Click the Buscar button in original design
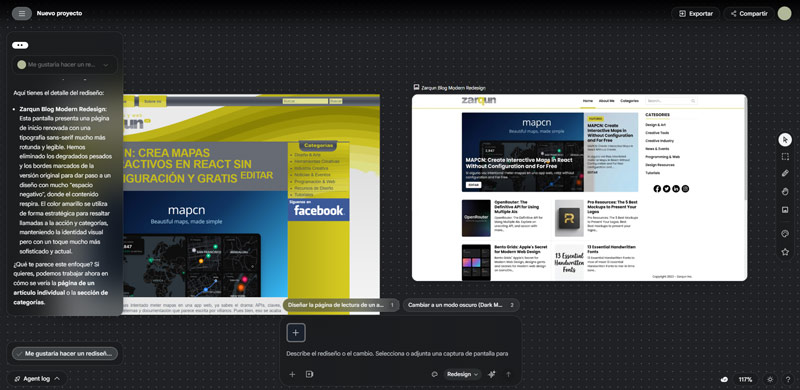This screenshot has width=800, height=390. point(335,101)
